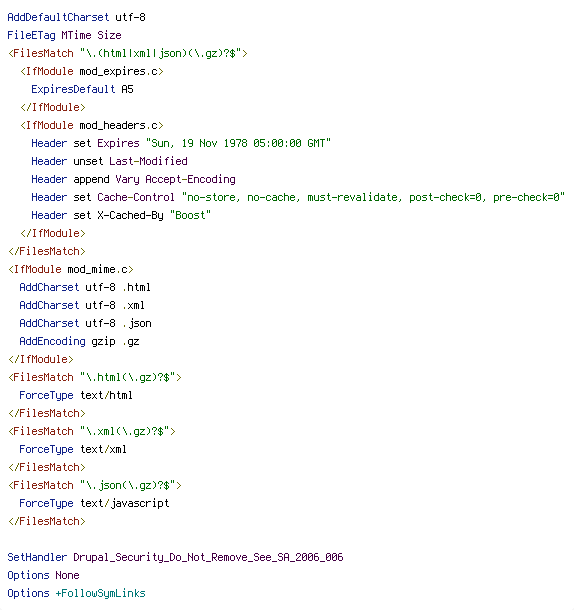Click X-Cached-By header name
This screenshot has width=574, height=610.
coord(130,215)
